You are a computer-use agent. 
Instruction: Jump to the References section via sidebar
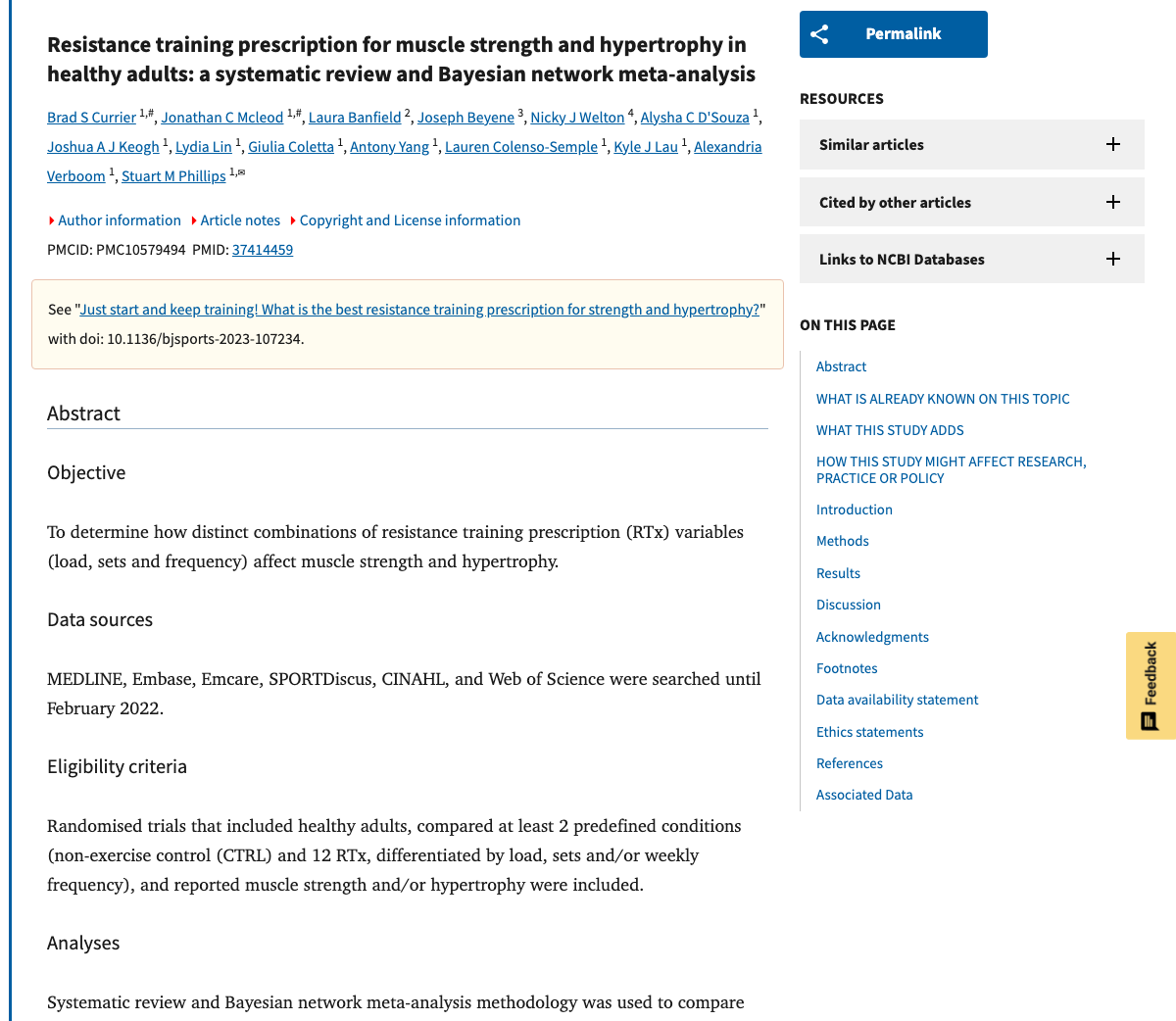(849, 763)
